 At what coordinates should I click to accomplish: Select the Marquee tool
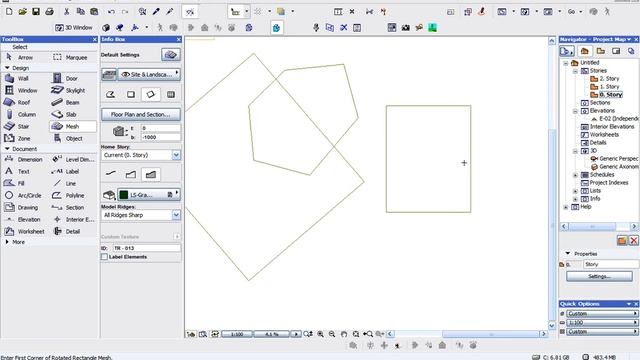point(70,58)
